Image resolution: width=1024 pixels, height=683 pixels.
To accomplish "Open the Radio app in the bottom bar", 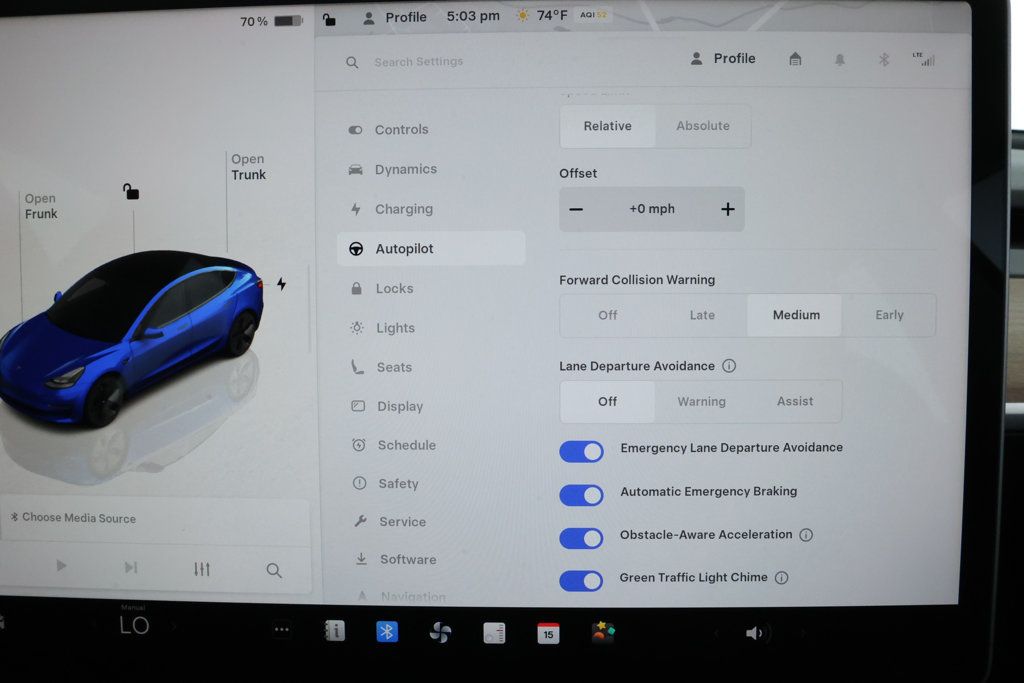I will click(x=494, y=633).
